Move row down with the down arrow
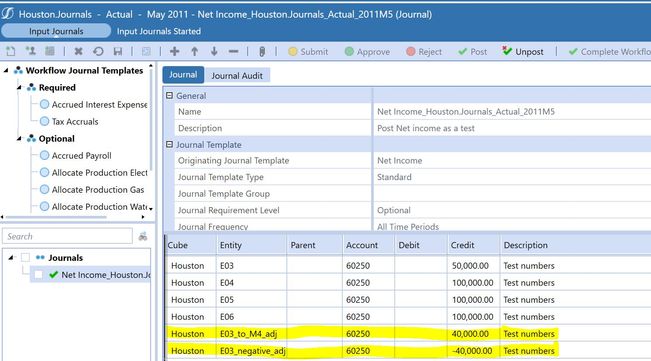This screenshot has height=361, width=651. pos(214,51)
